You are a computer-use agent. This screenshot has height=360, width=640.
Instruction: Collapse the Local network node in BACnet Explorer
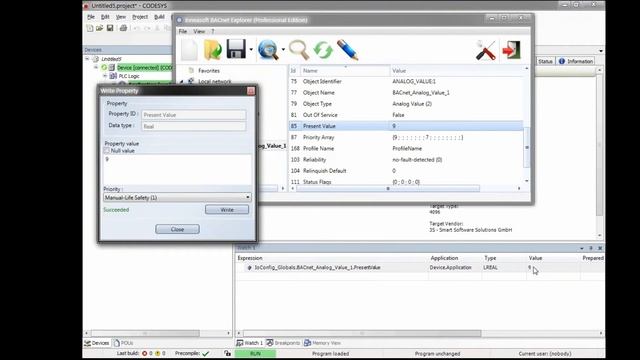(182, 82)
